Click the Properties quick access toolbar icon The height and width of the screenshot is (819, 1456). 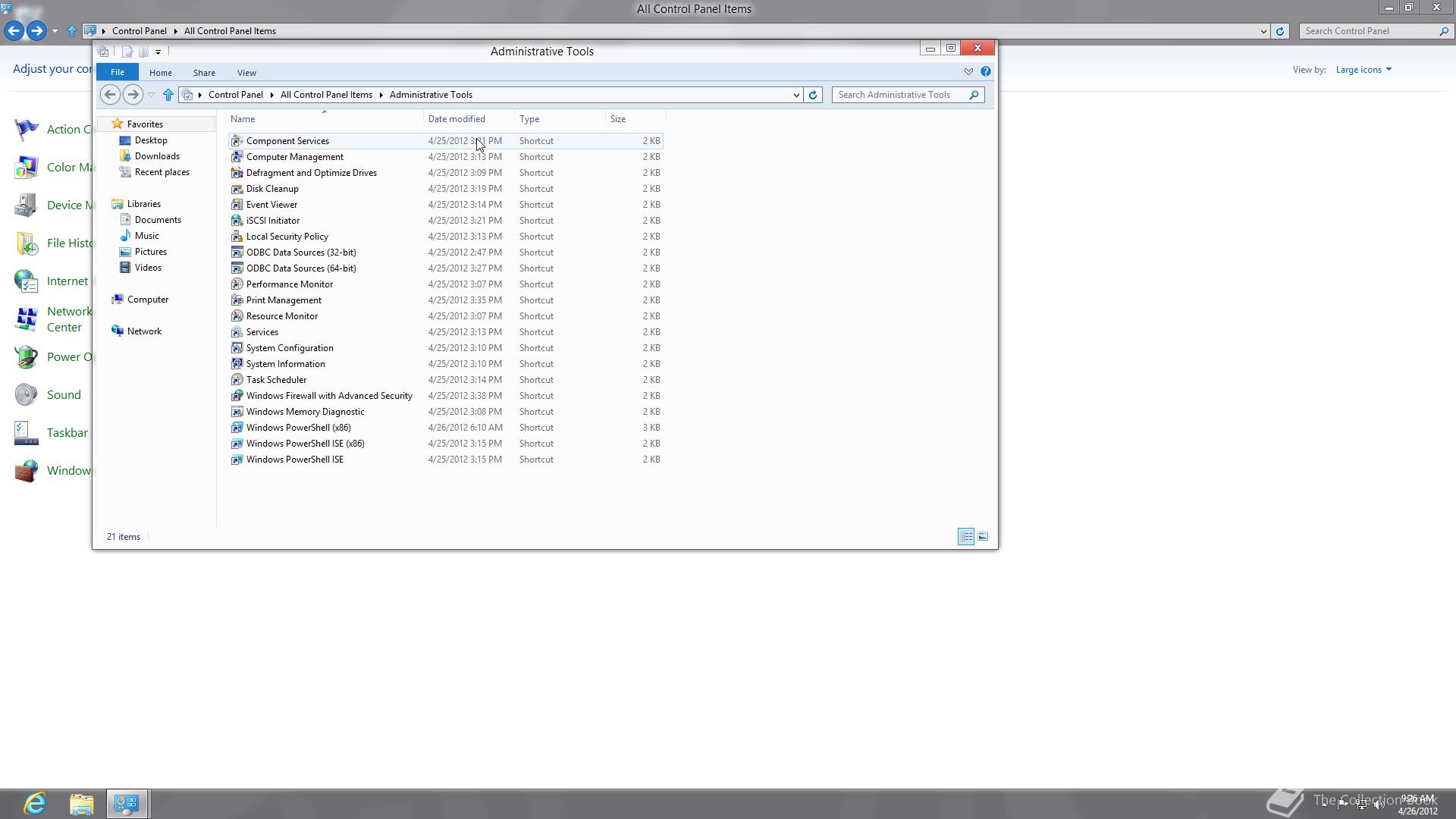point(127,52)
